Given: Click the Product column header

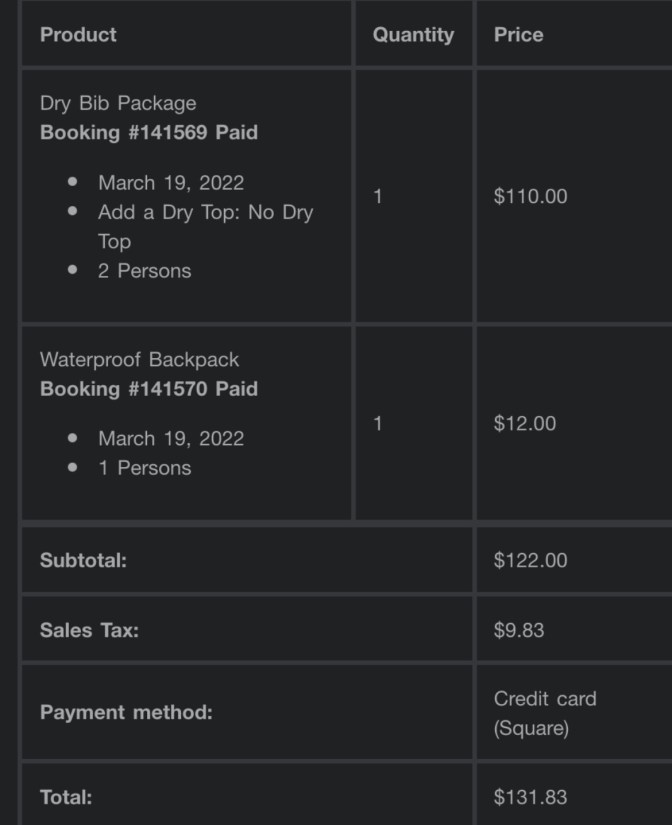Looking at the screenshot, I should (x=78, y=34).
